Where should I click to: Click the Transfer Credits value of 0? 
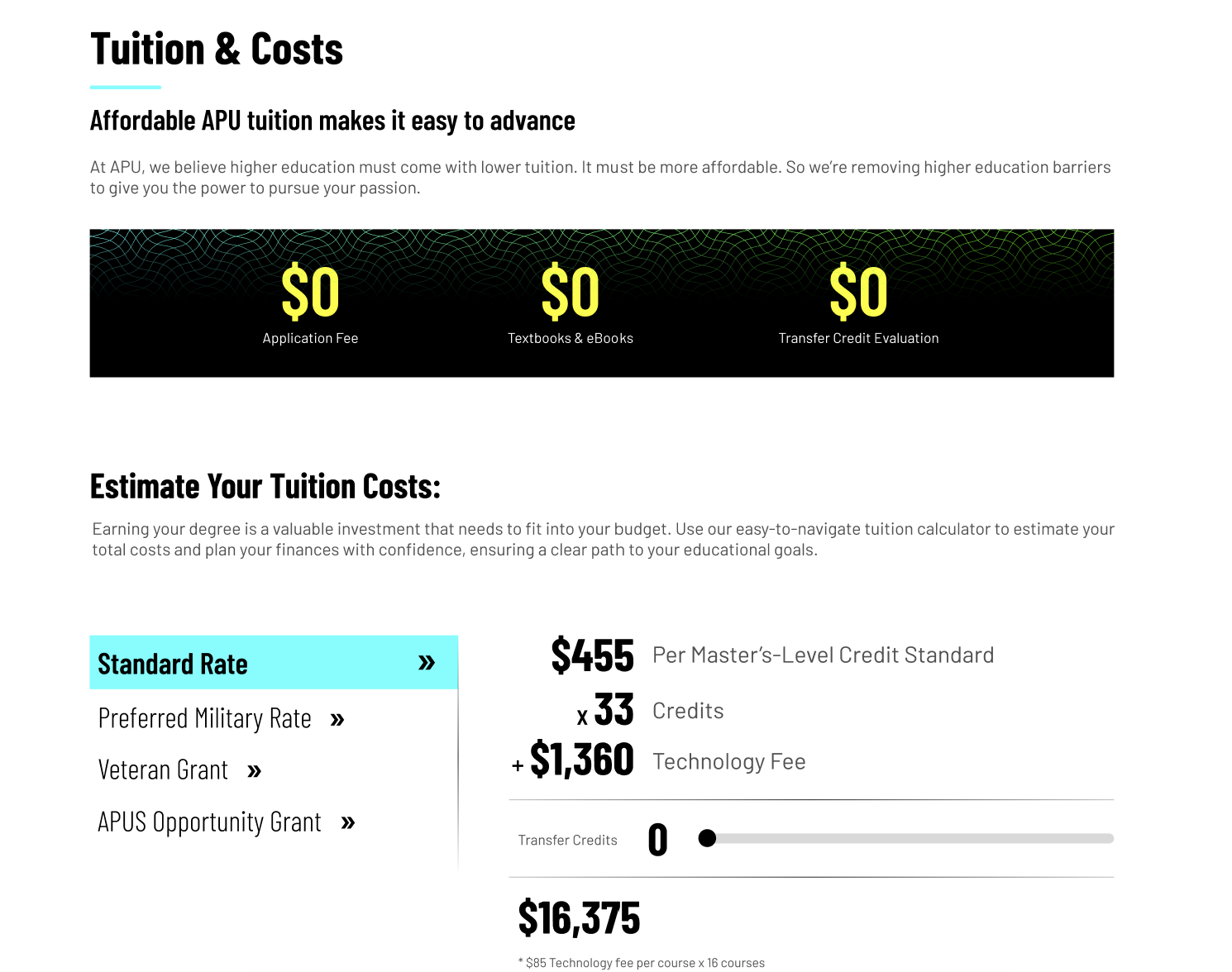pos(657,840)
